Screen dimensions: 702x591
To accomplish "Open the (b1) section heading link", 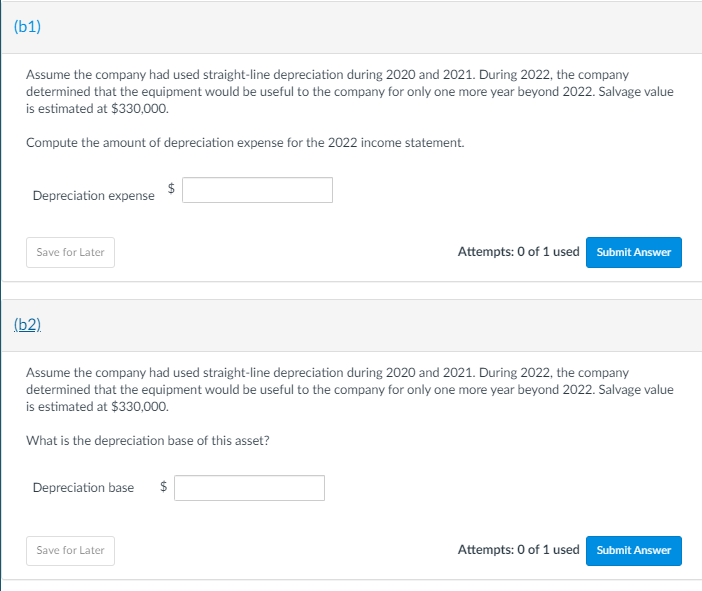I will pos(27,26).
